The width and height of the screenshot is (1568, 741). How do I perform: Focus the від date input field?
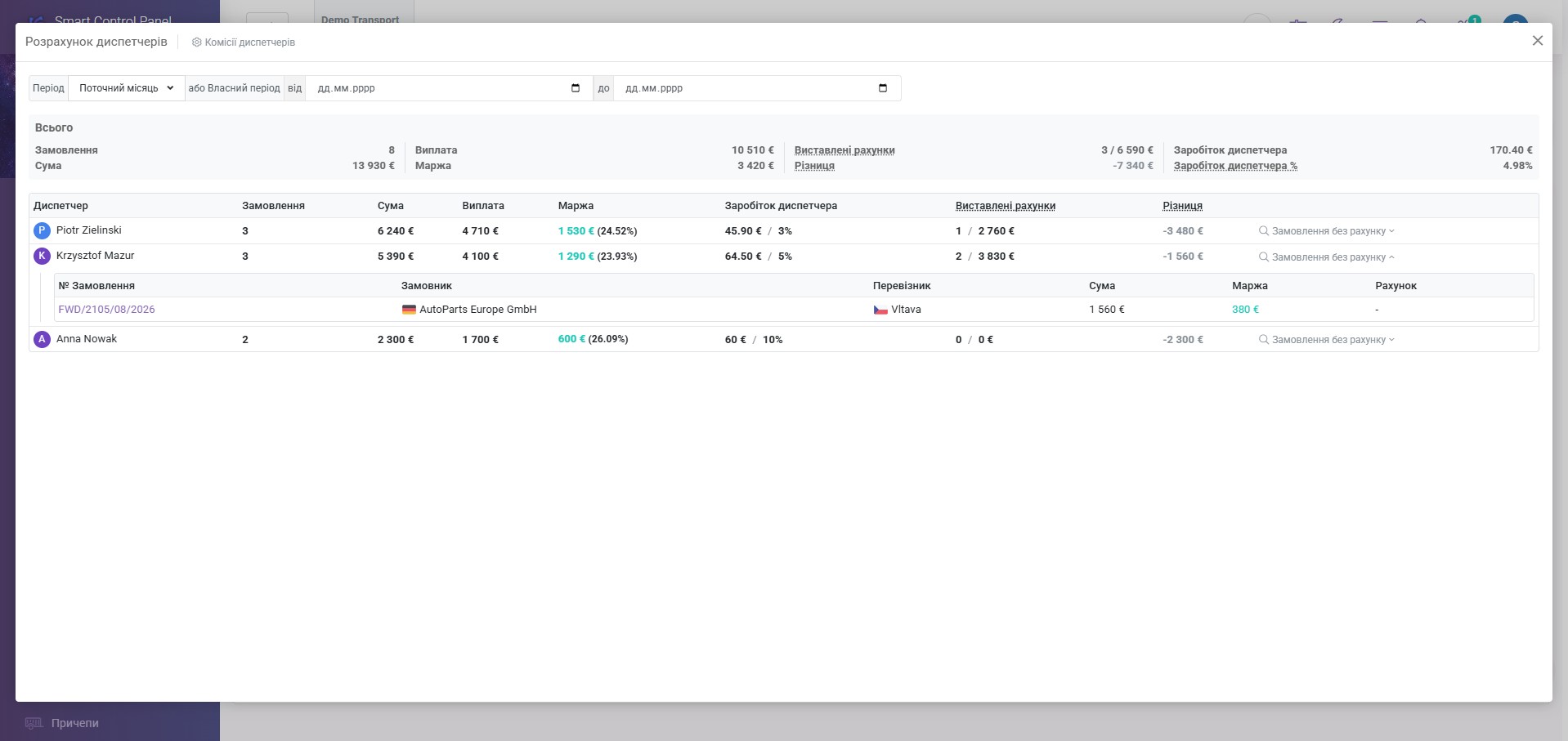click(x=449, y=88)
